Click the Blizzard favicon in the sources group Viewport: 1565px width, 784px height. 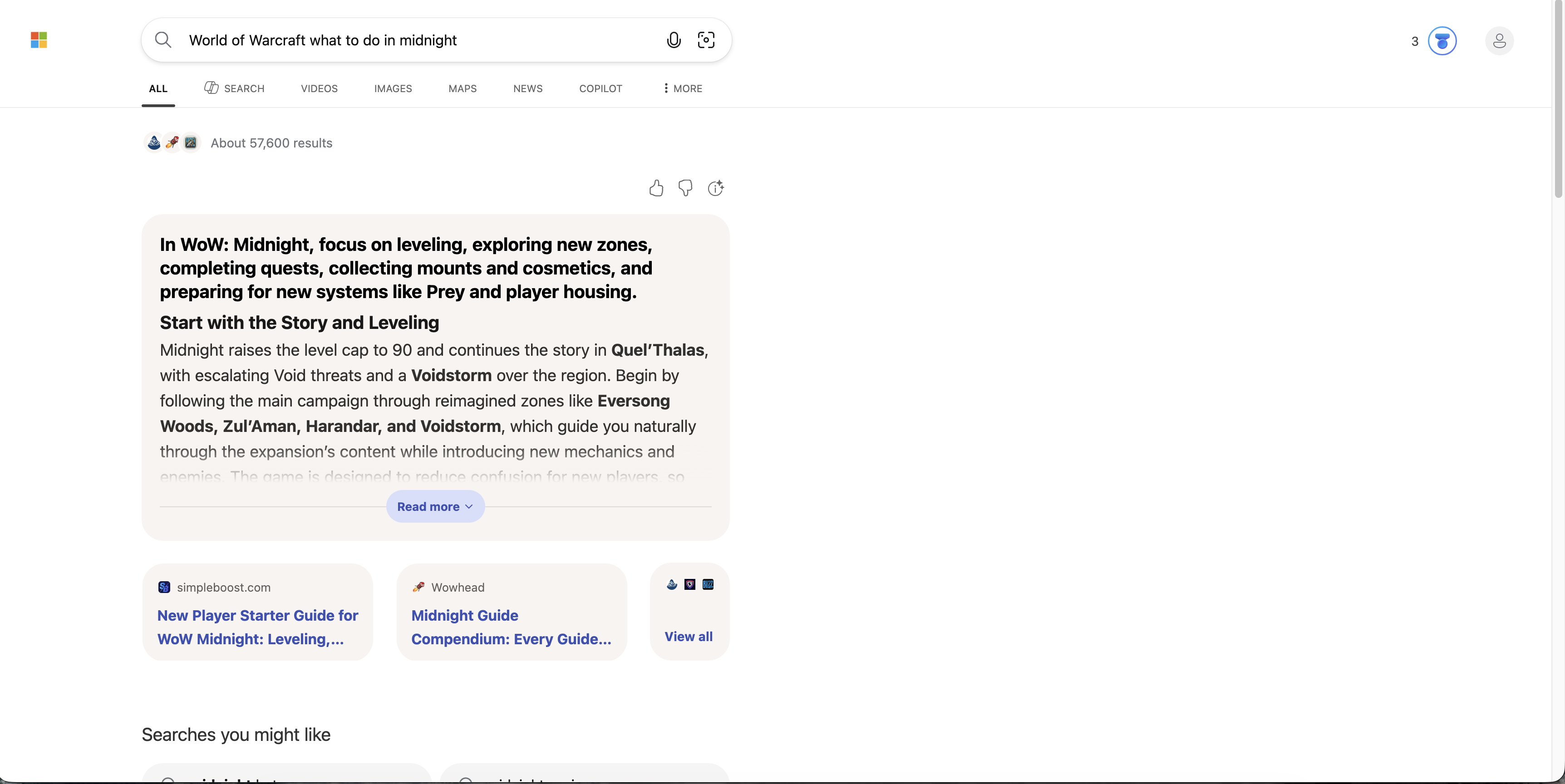click(x=708, y=585)
